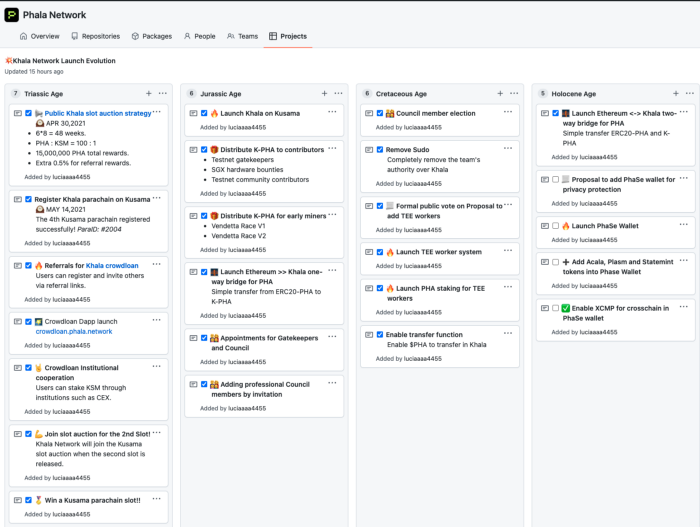
Task: Click note icon on Remove Sudo card
Action: tap(369, 150)
